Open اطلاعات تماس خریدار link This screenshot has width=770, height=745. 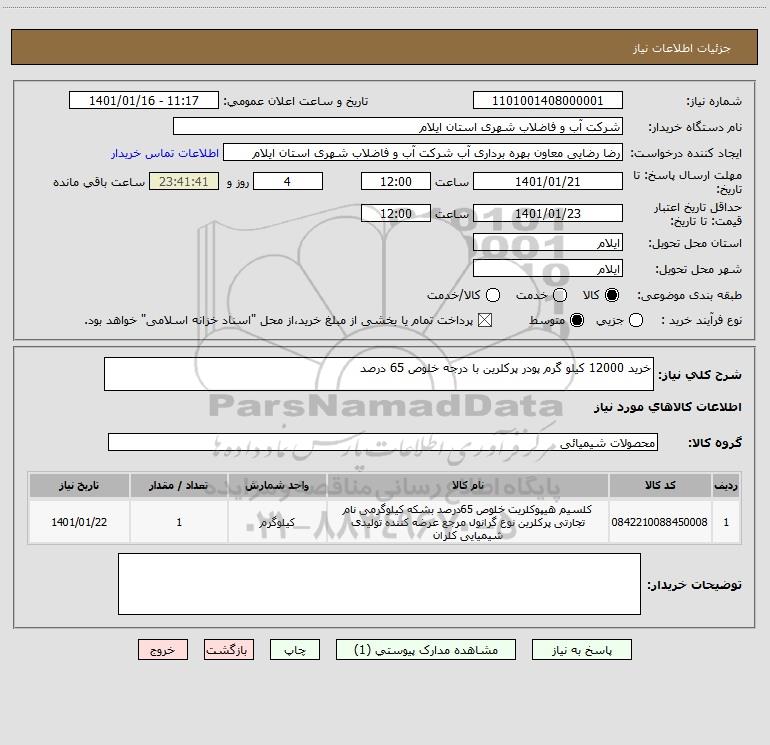[165, 153]
